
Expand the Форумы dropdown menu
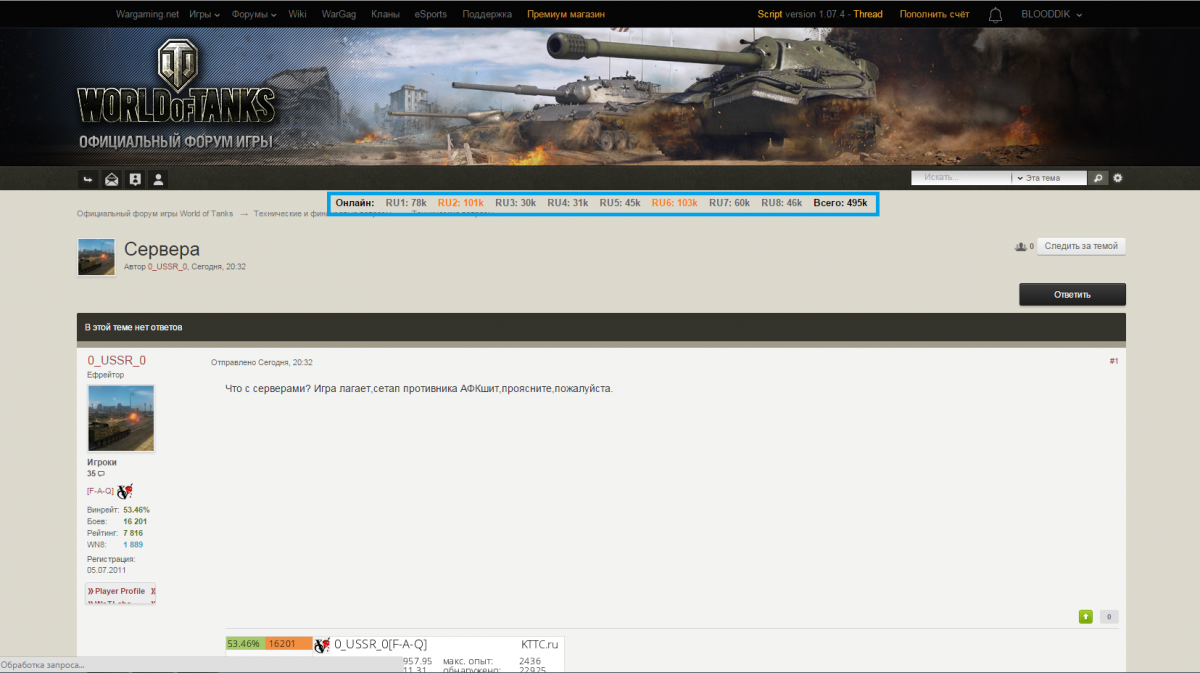pyautogui.click(x=254, y=15)
